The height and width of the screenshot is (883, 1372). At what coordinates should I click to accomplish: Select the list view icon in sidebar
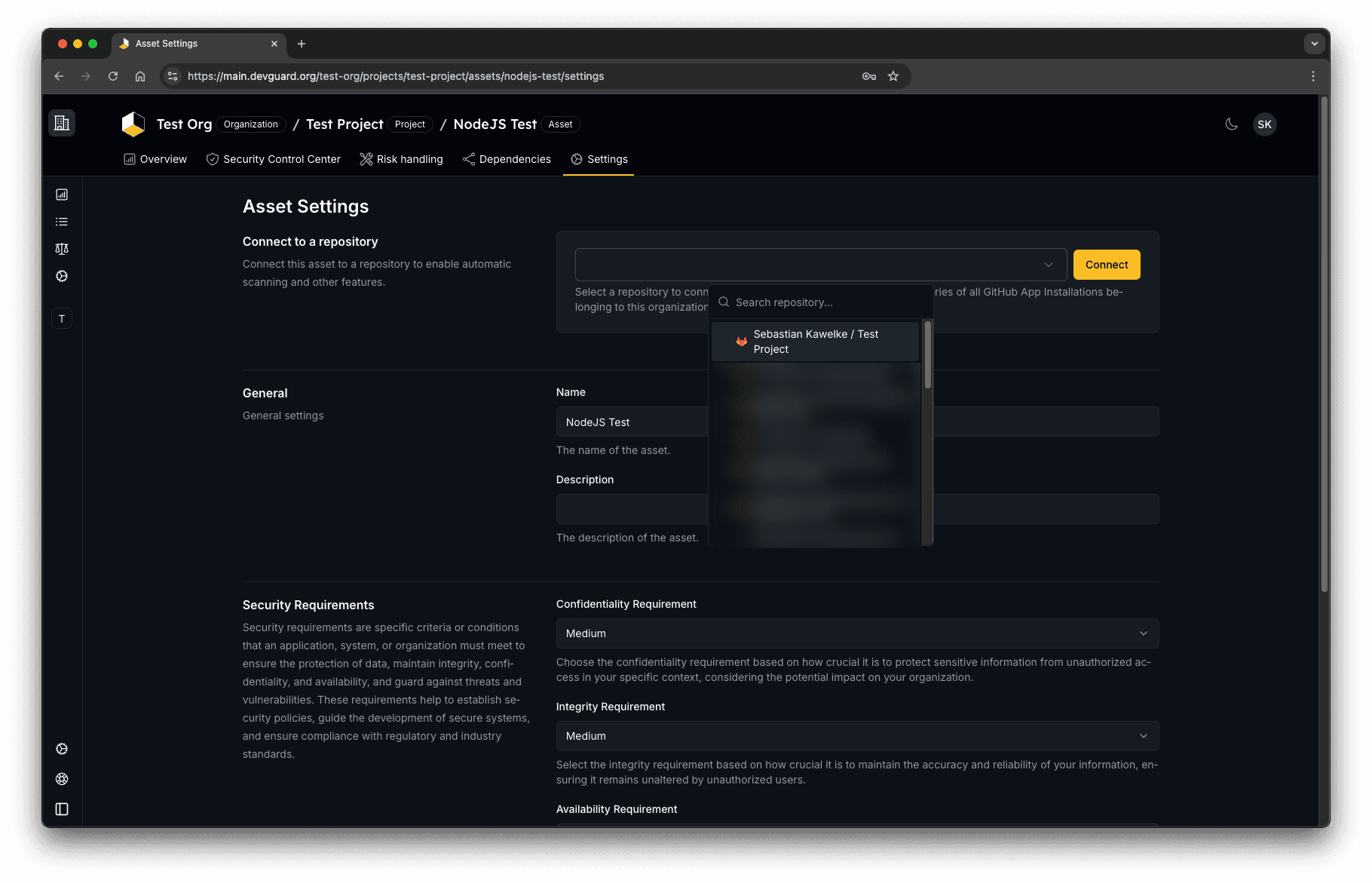click(x=62, y=221)
